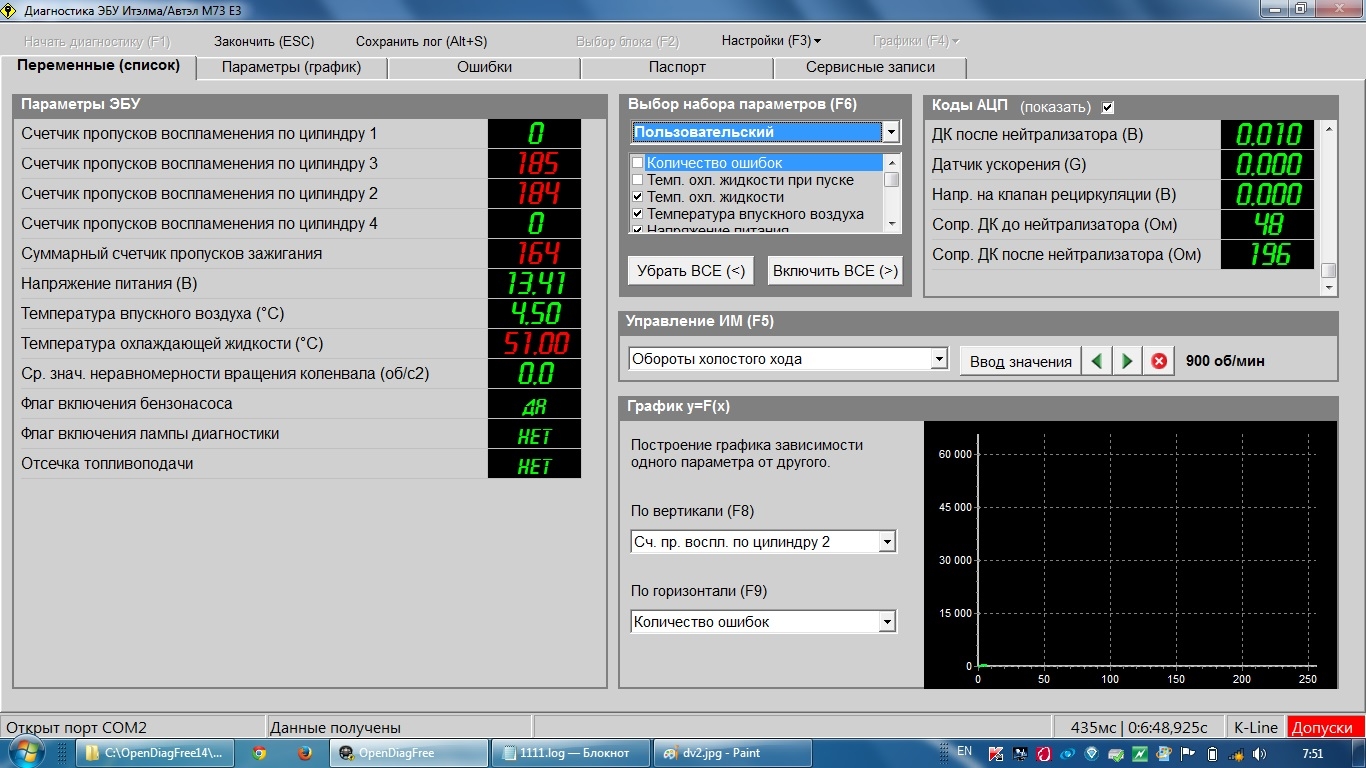Screen dimensions: 1366x768
Task: Uncheck the Коды АЦП показать checkbox
Action: point(1107,107)
